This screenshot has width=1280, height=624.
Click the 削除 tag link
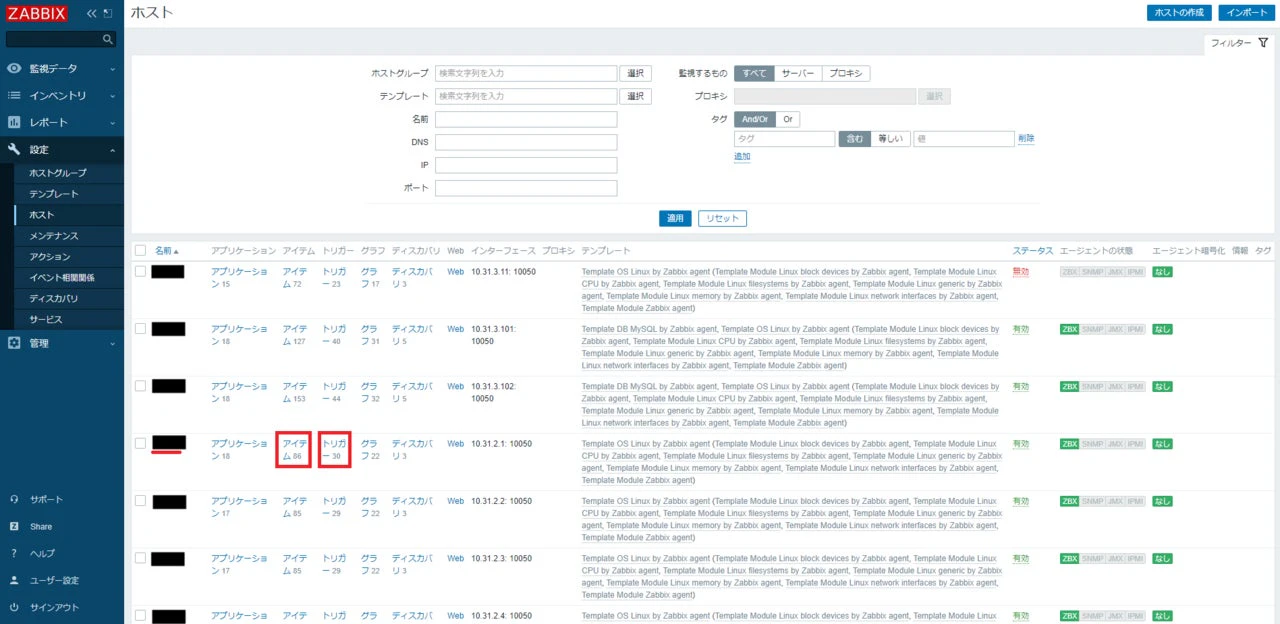click(1026, 139)
